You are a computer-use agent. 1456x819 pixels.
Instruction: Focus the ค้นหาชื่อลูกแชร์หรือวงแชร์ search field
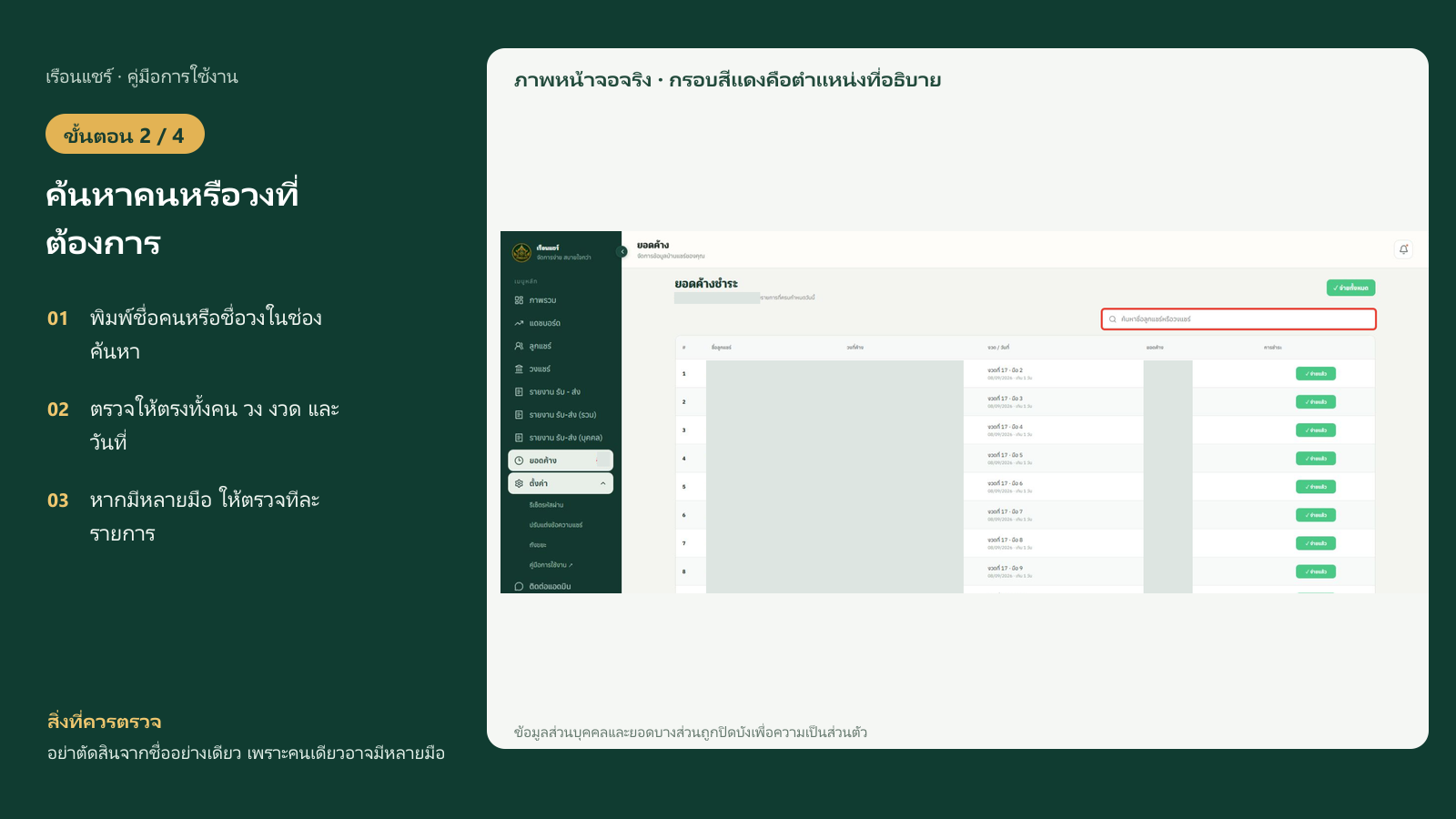1239,319
